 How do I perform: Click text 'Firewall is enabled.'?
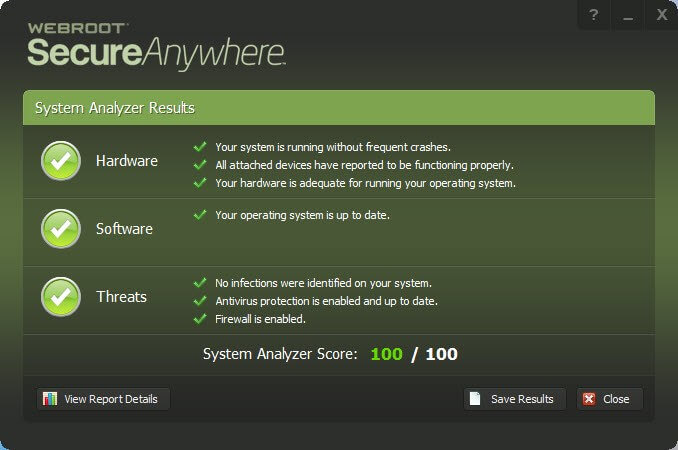pyautogui.click(x=260, y=319)
